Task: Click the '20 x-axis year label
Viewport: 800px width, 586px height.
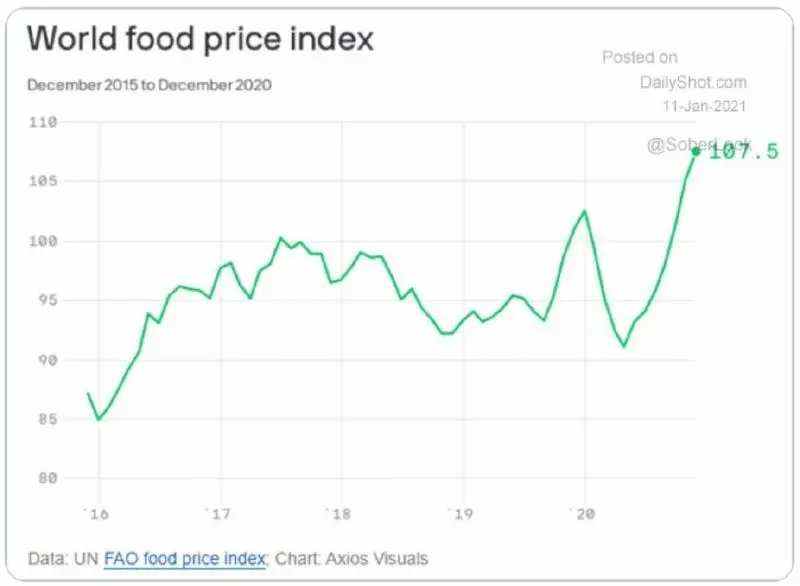Action: tap(583, 514)
